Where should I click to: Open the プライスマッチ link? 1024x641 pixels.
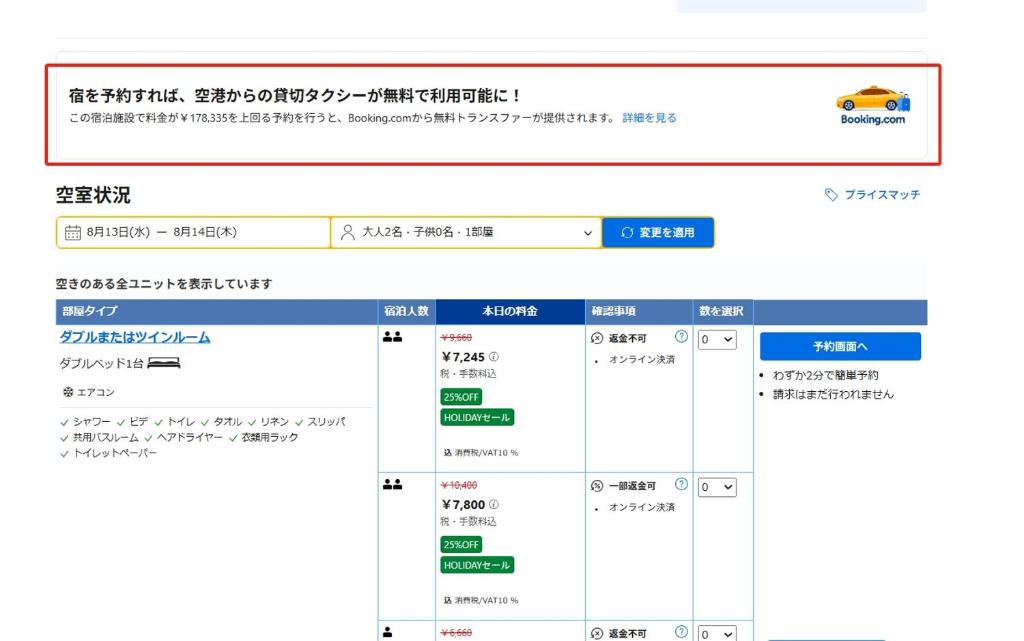tap(884, 195)
